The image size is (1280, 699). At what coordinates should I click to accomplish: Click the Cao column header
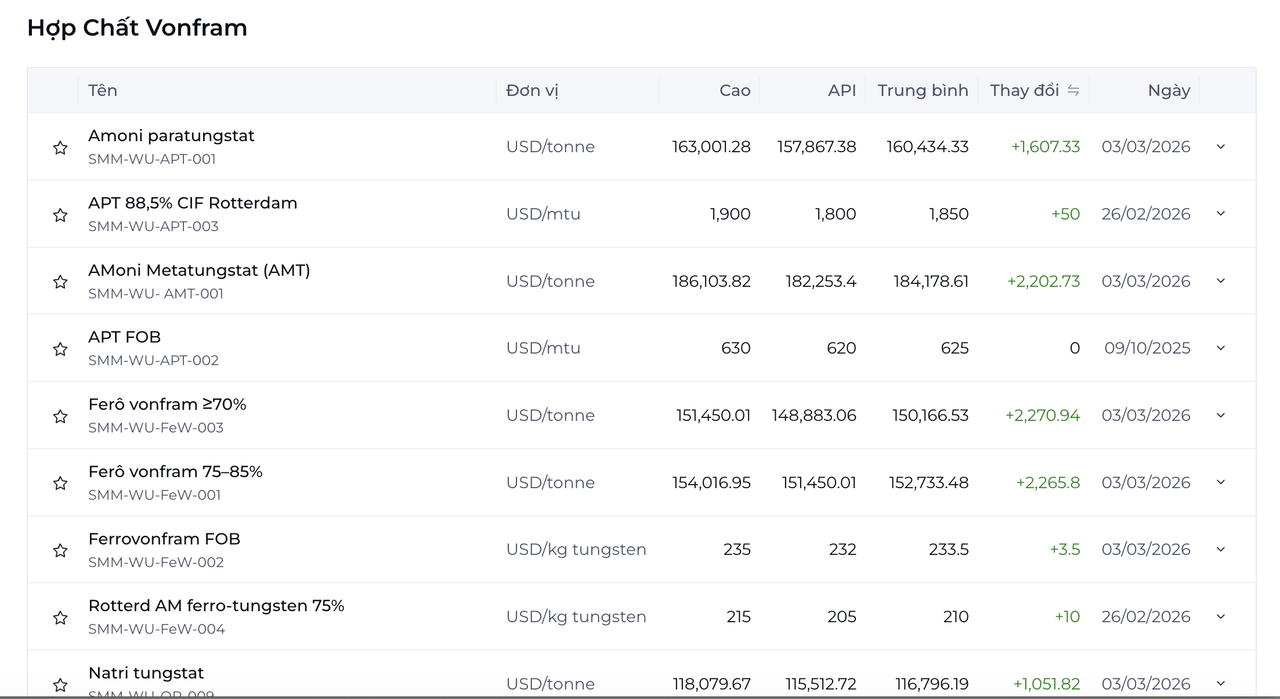coord(735,90)
